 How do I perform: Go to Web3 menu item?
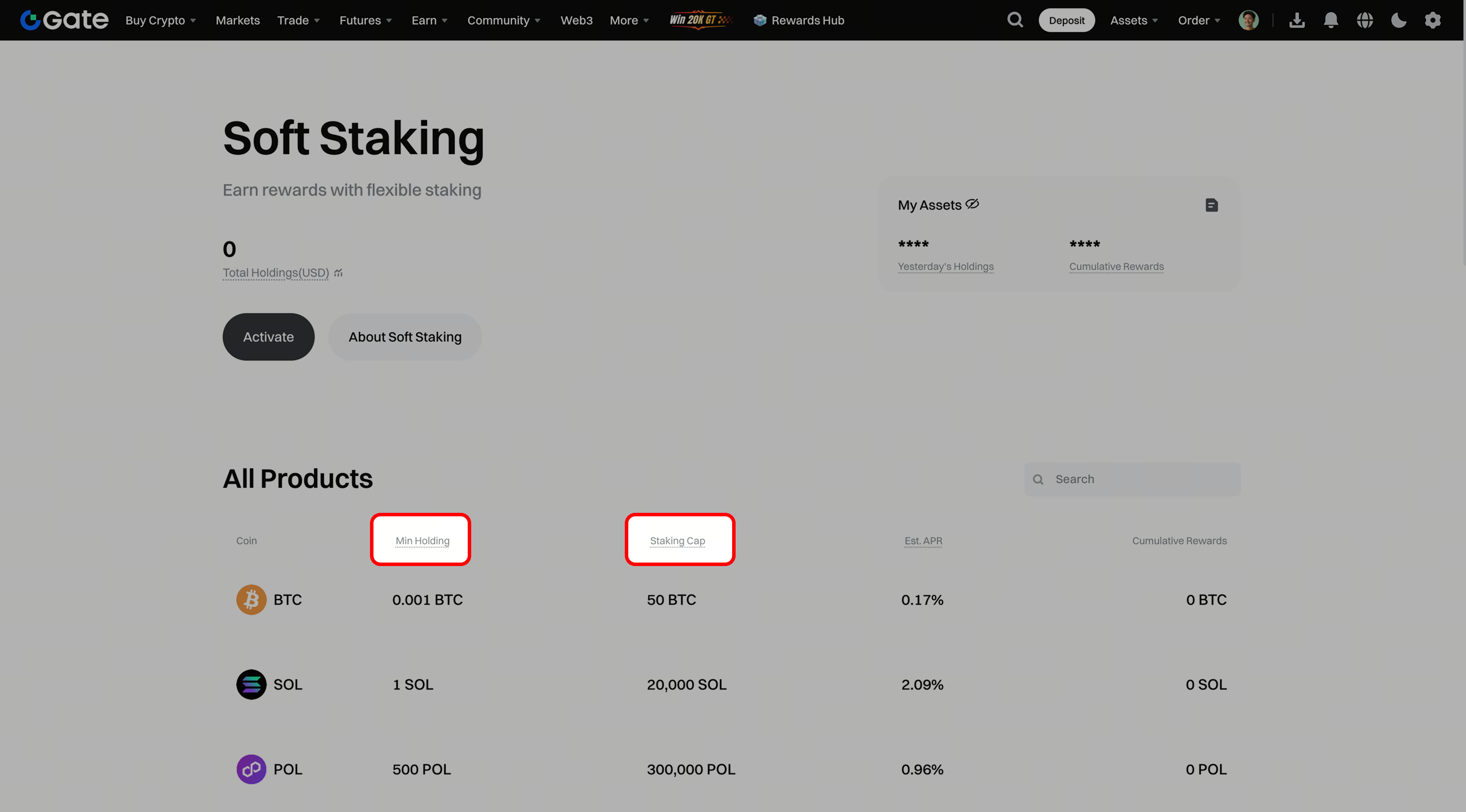[x=576, y=20]
